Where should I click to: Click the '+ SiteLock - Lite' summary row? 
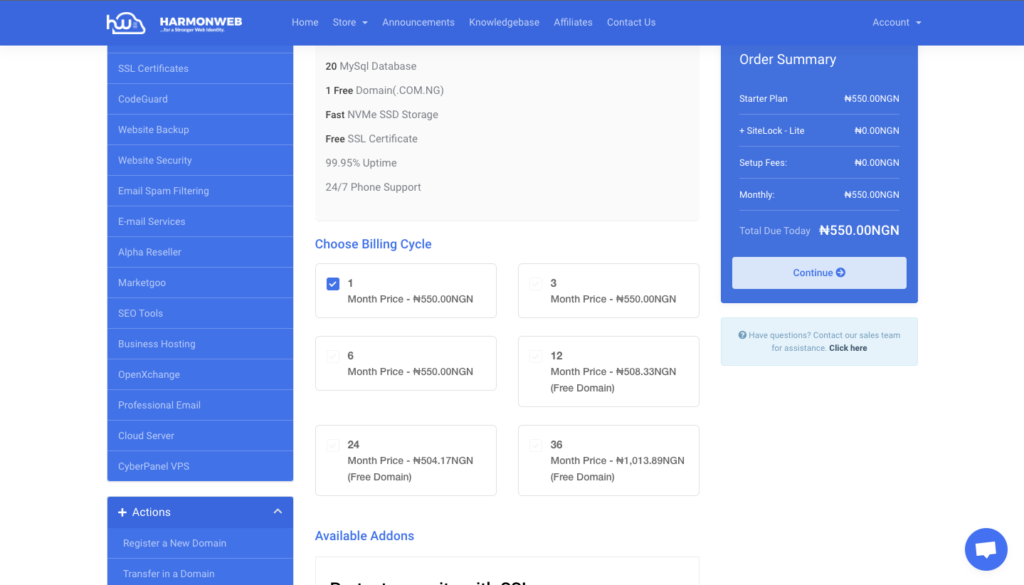pyautogui.click(x=819, y=131)
